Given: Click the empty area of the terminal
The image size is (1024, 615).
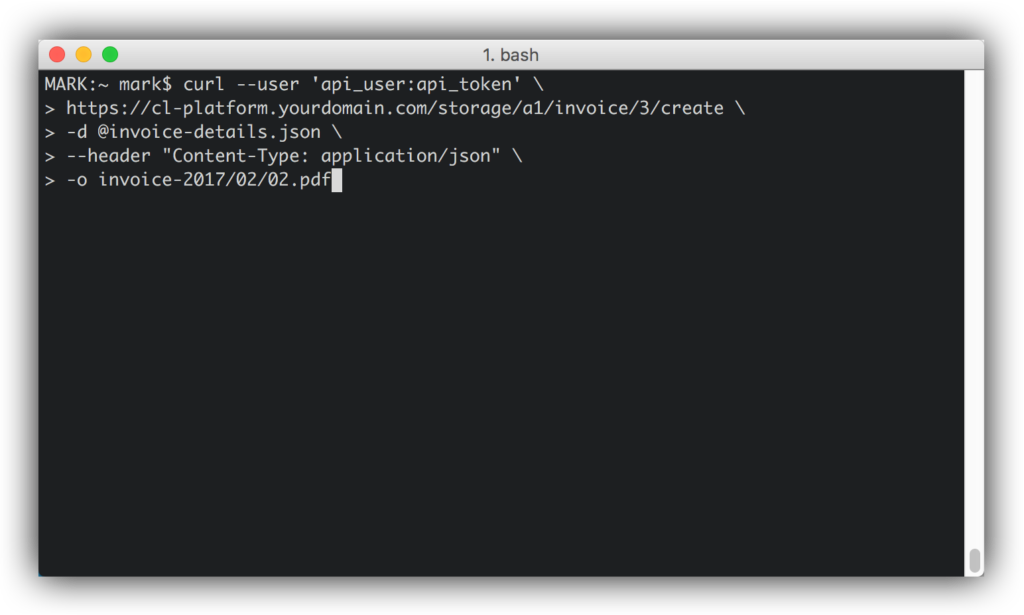Looking at the screenshot, I should pyautogui.click(x=500, y=380).
